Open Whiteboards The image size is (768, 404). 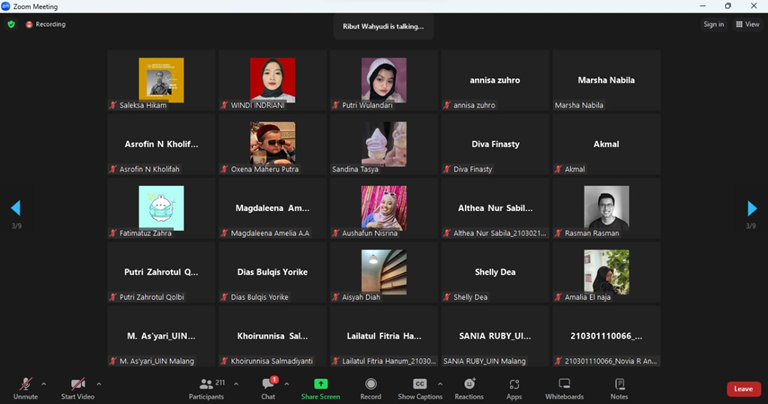564,387
